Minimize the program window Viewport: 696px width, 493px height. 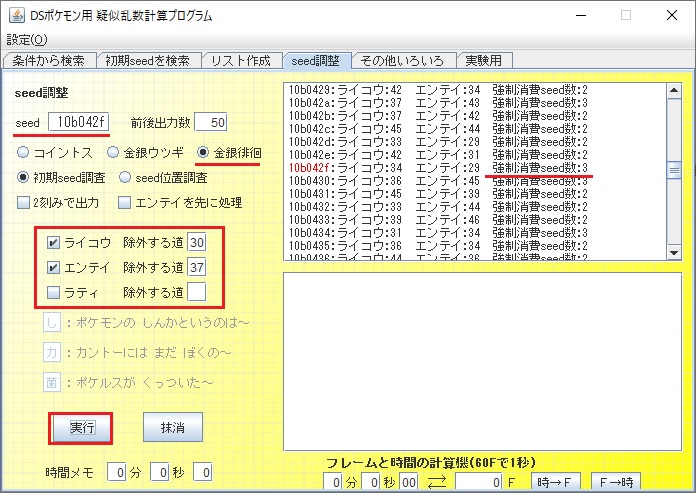(581, 15)
